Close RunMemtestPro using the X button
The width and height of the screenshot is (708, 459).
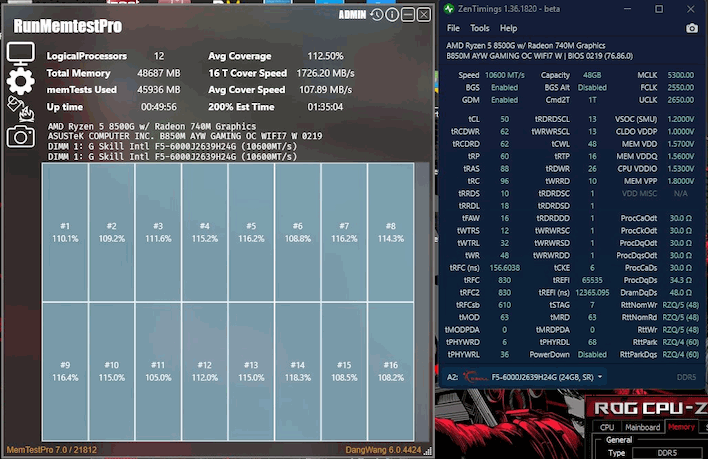point(424,15)
